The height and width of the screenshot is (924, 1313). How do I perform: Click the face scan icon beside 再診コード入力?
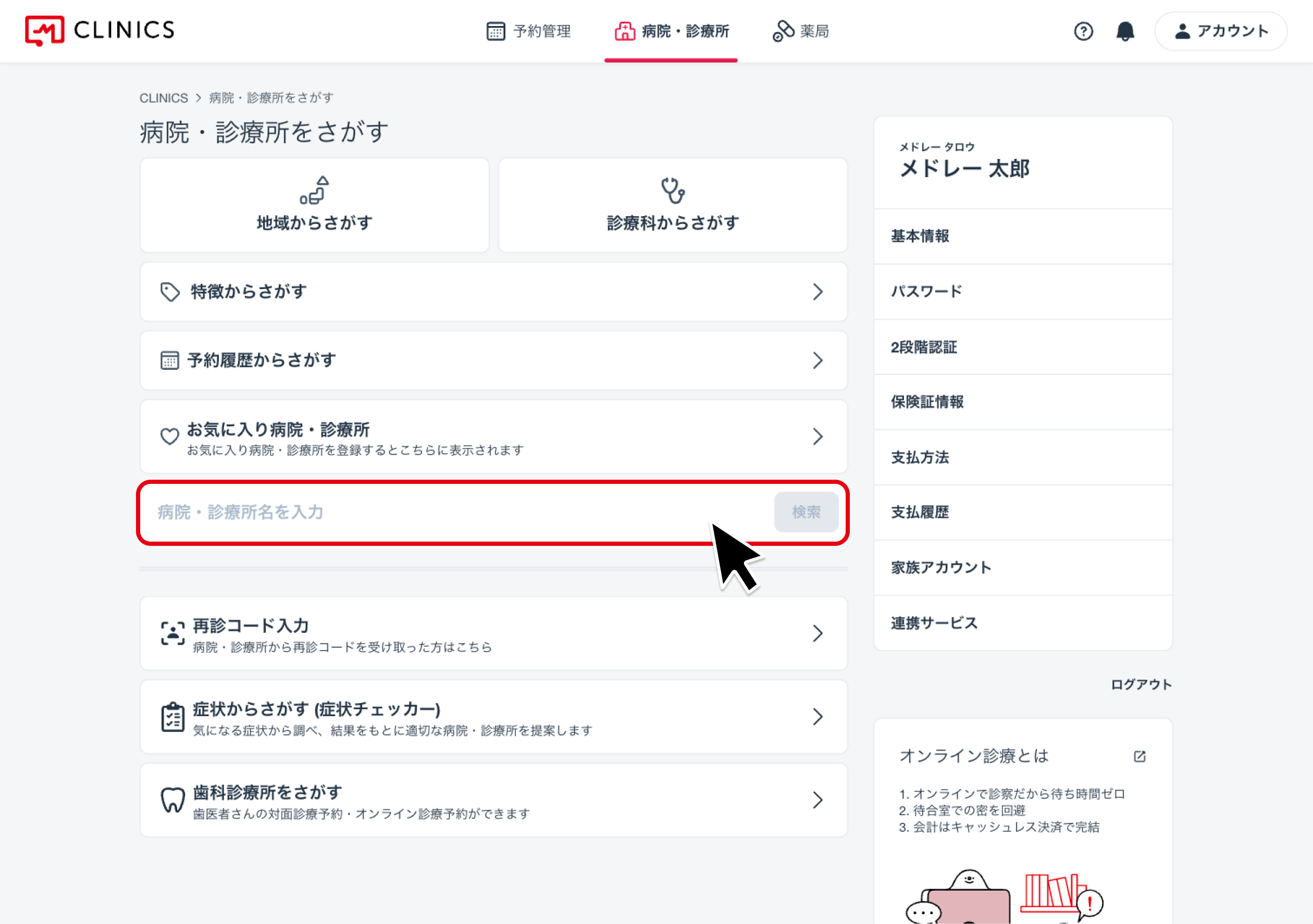click(172, 633)
